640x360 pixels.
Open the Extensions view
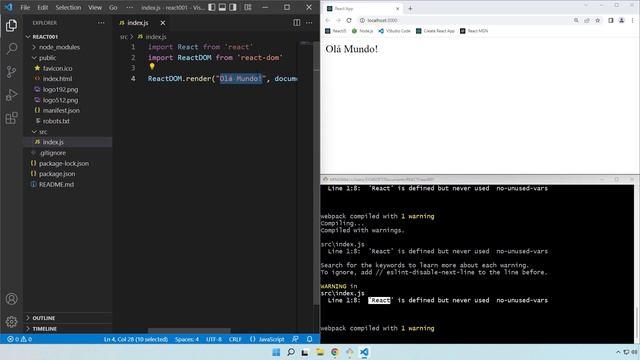pos(11,118)
